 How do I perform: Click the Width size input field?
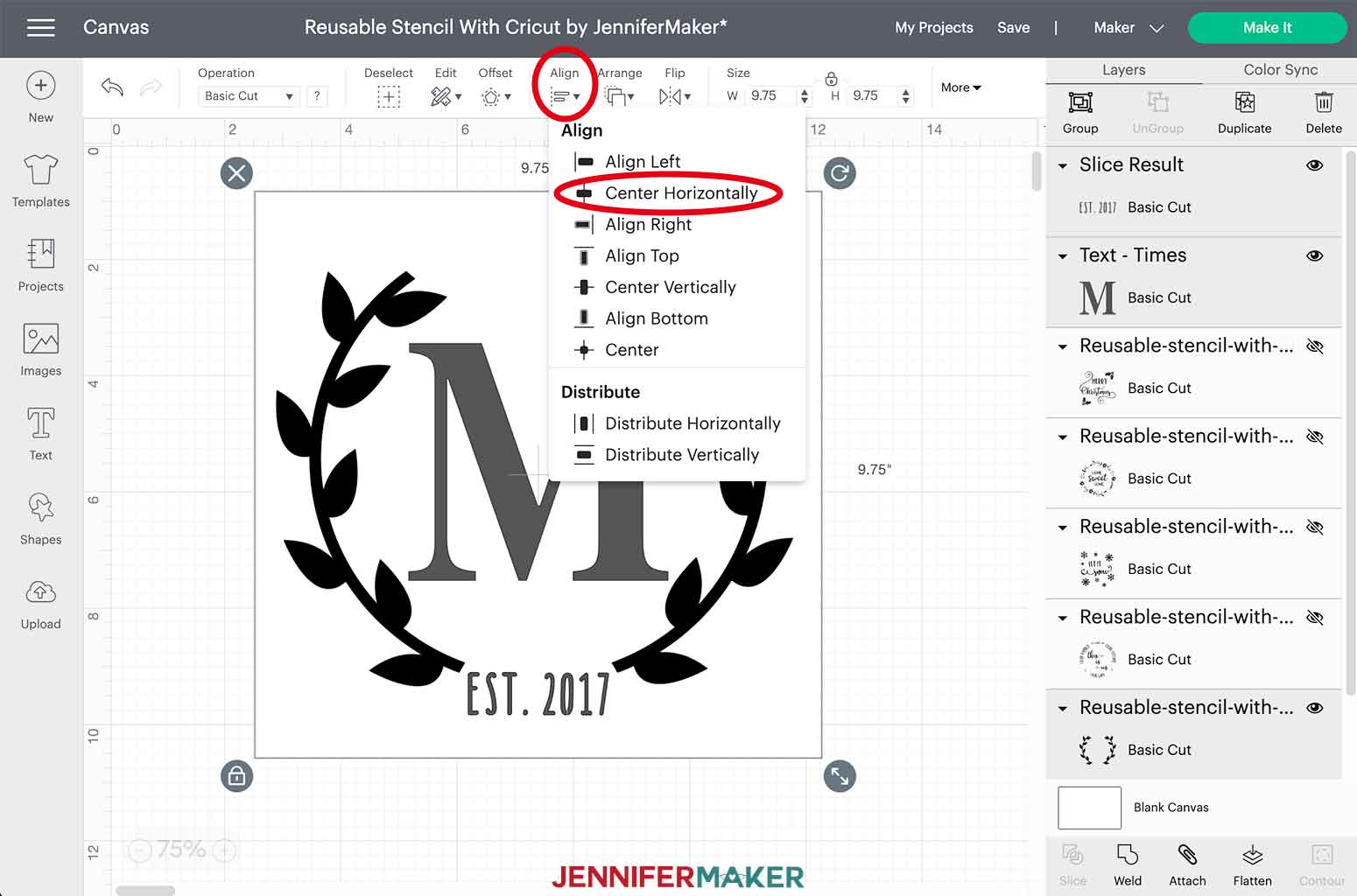772,96
